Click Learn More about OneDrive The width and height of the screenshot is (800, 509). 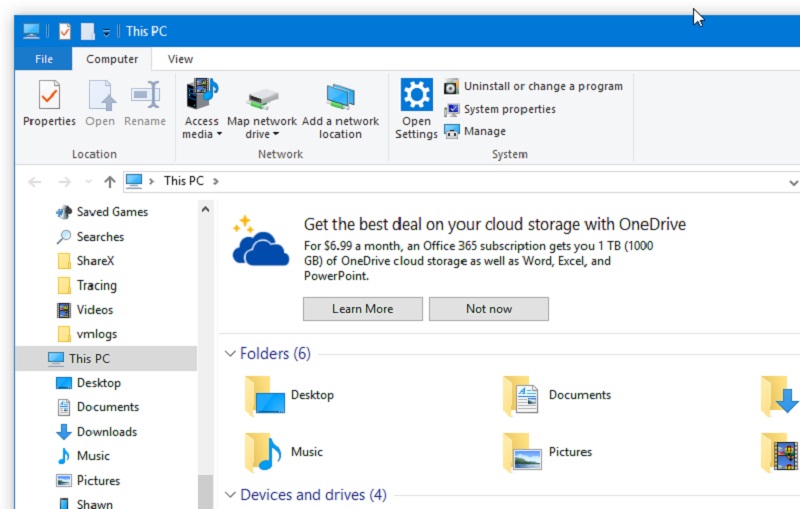pyautogui.click(x=363, y=309)
